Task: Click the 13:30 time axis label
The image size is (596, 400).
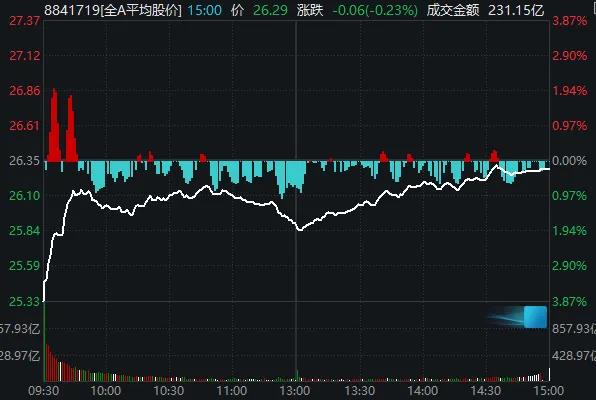Action: pos(360,390)
